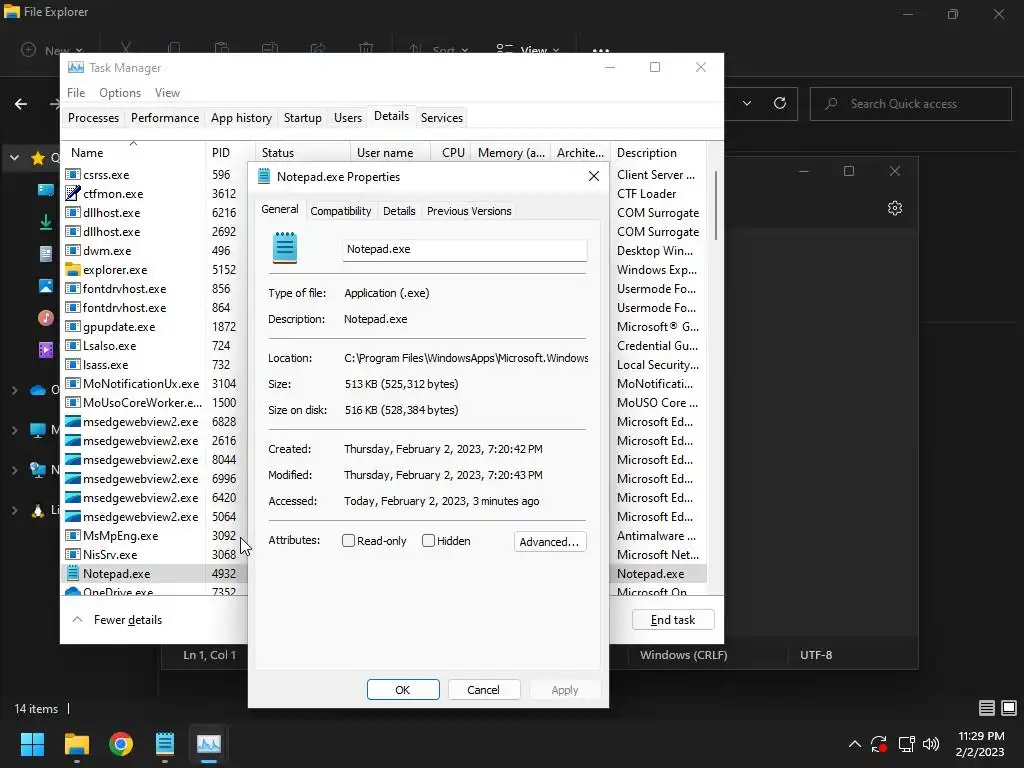
Task: Confirm properties with OK button
Action: click(403, 690)
